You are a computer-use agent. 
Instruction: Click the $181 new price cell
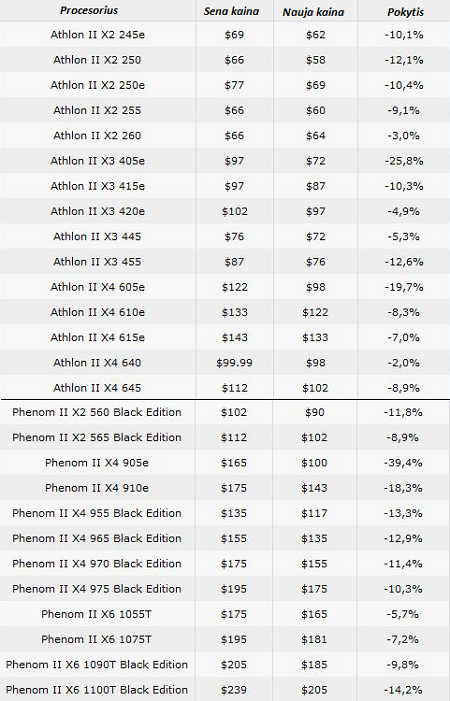coord(314,639)
